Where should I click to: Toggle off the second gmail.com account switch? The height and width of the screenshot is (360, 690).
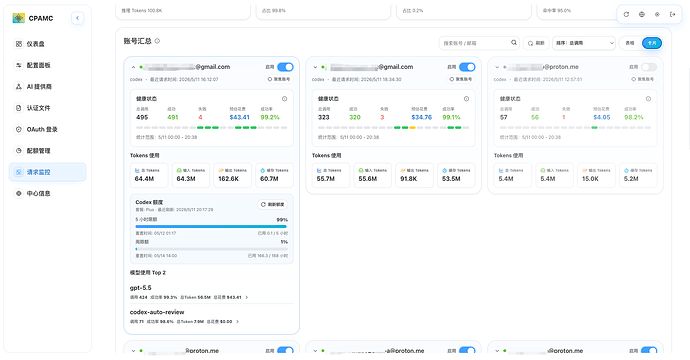click(x=467, y=67)
